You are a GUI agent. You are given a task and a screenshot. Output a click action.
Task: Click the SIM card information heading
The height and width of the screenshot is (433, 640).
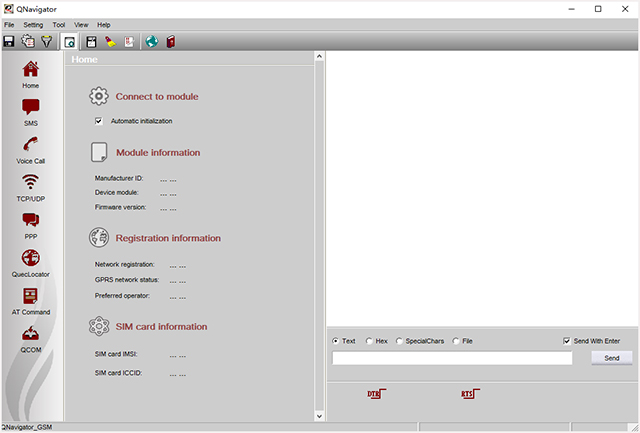click(x=161, y=326)
